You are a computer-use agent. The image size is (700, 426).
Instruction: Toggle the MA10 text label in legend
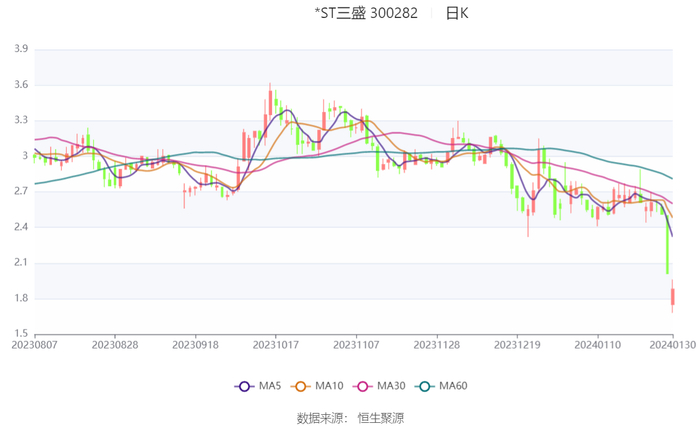coord(331,386)
